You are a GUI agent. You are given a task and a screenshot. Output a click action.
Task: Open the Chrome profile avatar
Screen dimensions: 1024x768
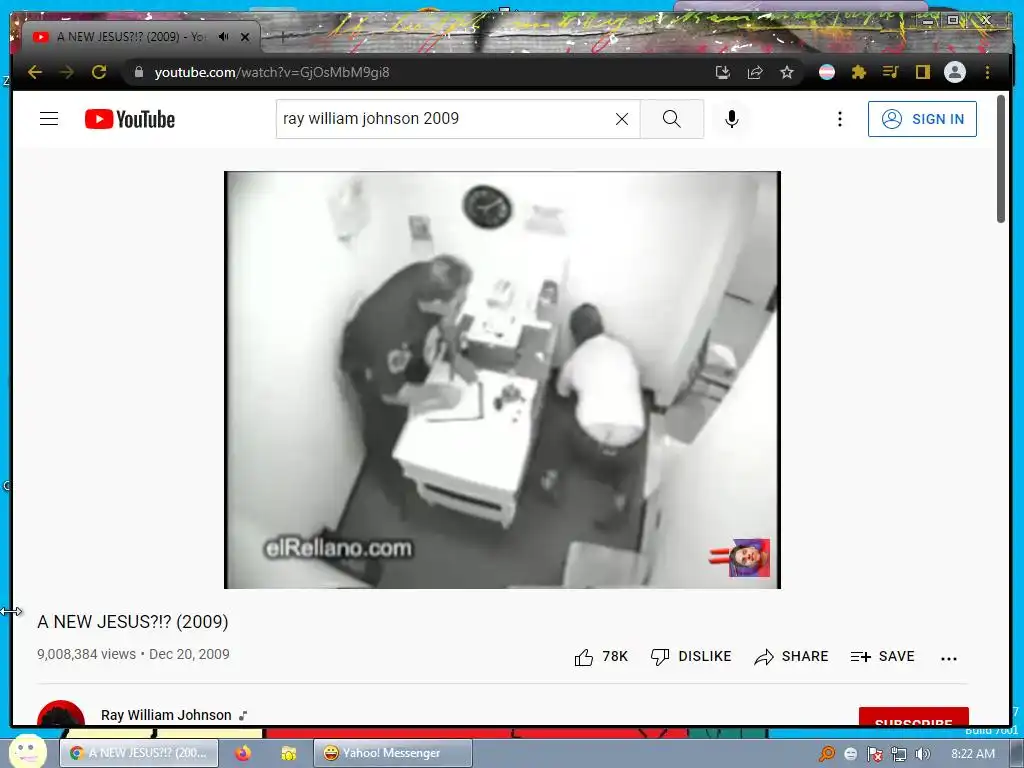coord(955,72)
